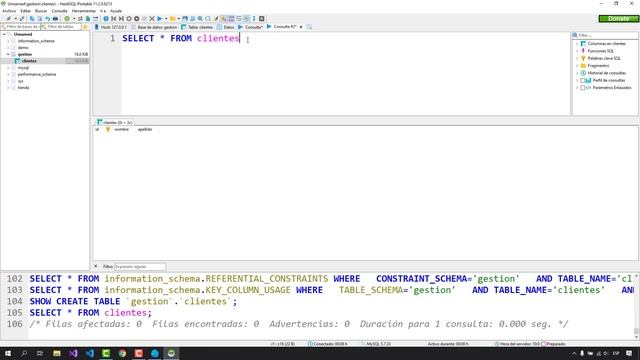The height and width of the screenshot is (360, 640).
Task: Click the first-row navigation icon in toolbar
Action: 113,19
